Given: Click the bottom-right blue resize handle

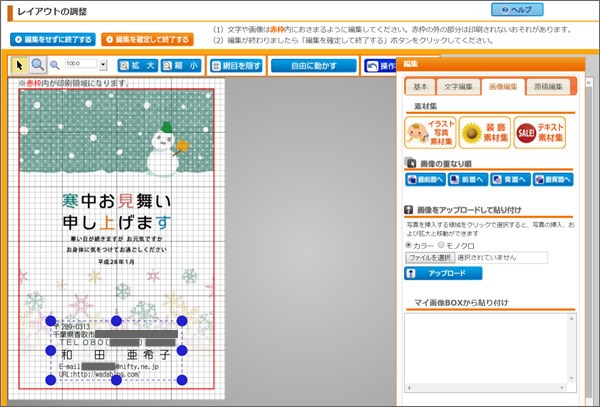Looking at the screenshot, I should point(182,380).
